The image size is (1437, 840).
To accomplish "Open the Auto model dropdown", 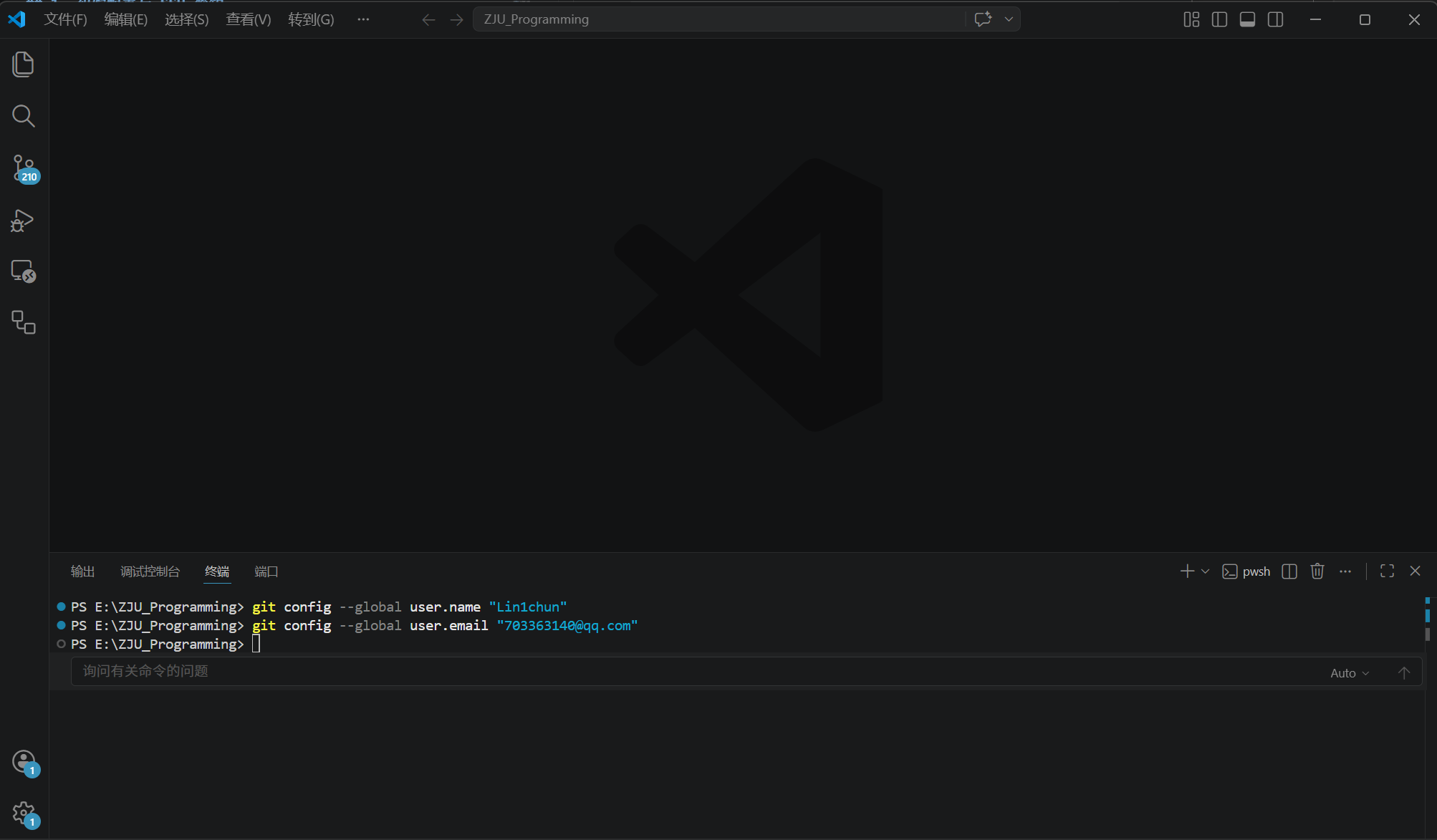I will (1350, 673).
